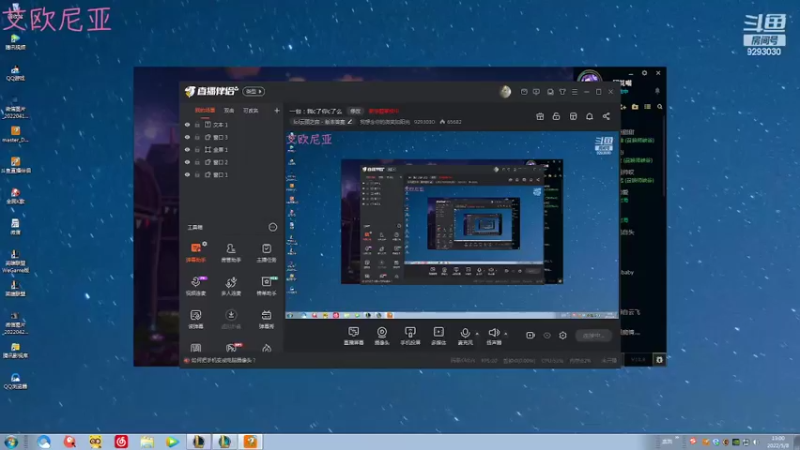Switch to the red highlighted scene tab
The image size is (800, 450).
click(205, 110)
